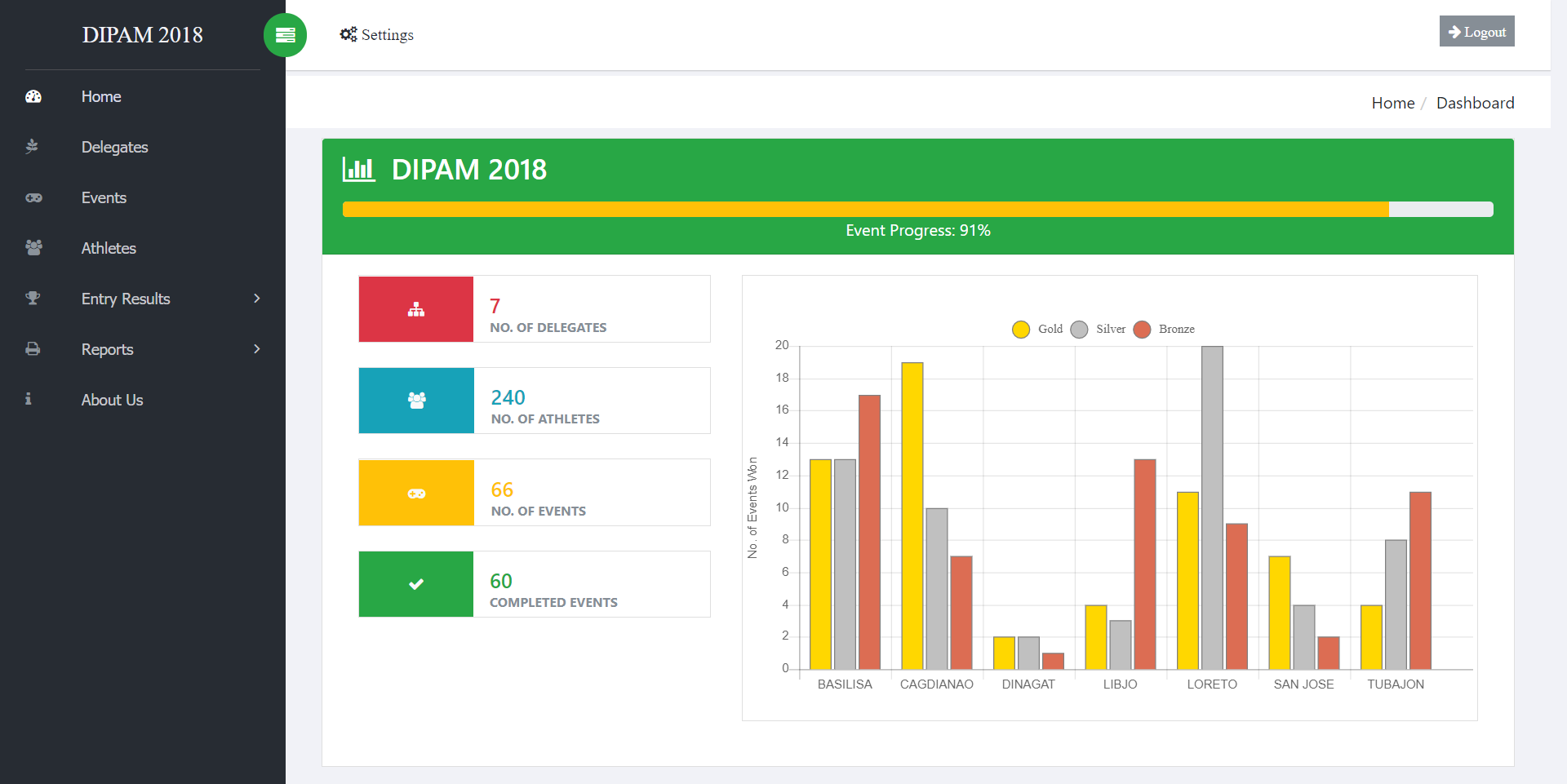Viewport: 1567px width, 784px height.
Task: Click the Entry Results trophy icon
Action: 33,299
